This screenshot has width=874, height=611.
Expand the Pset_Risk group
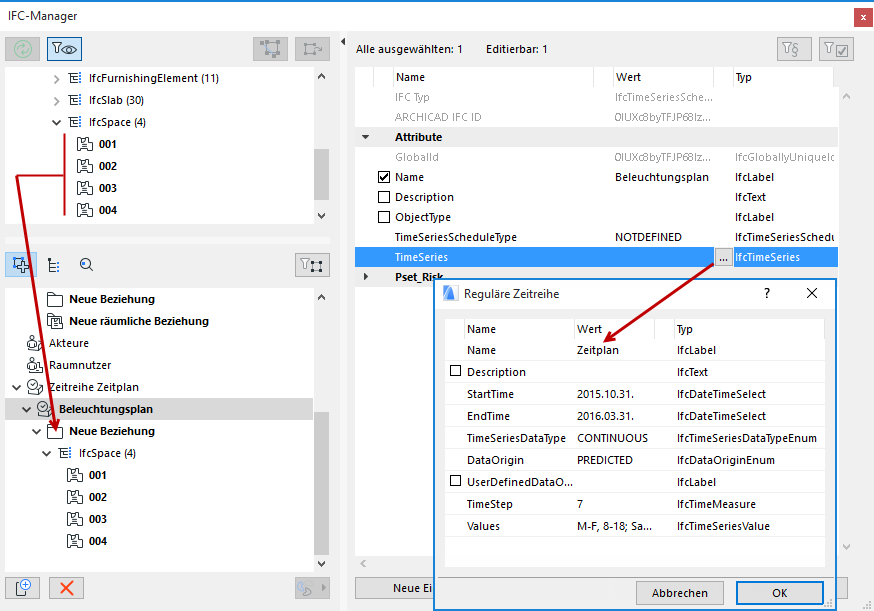click(x=366, y=277)
